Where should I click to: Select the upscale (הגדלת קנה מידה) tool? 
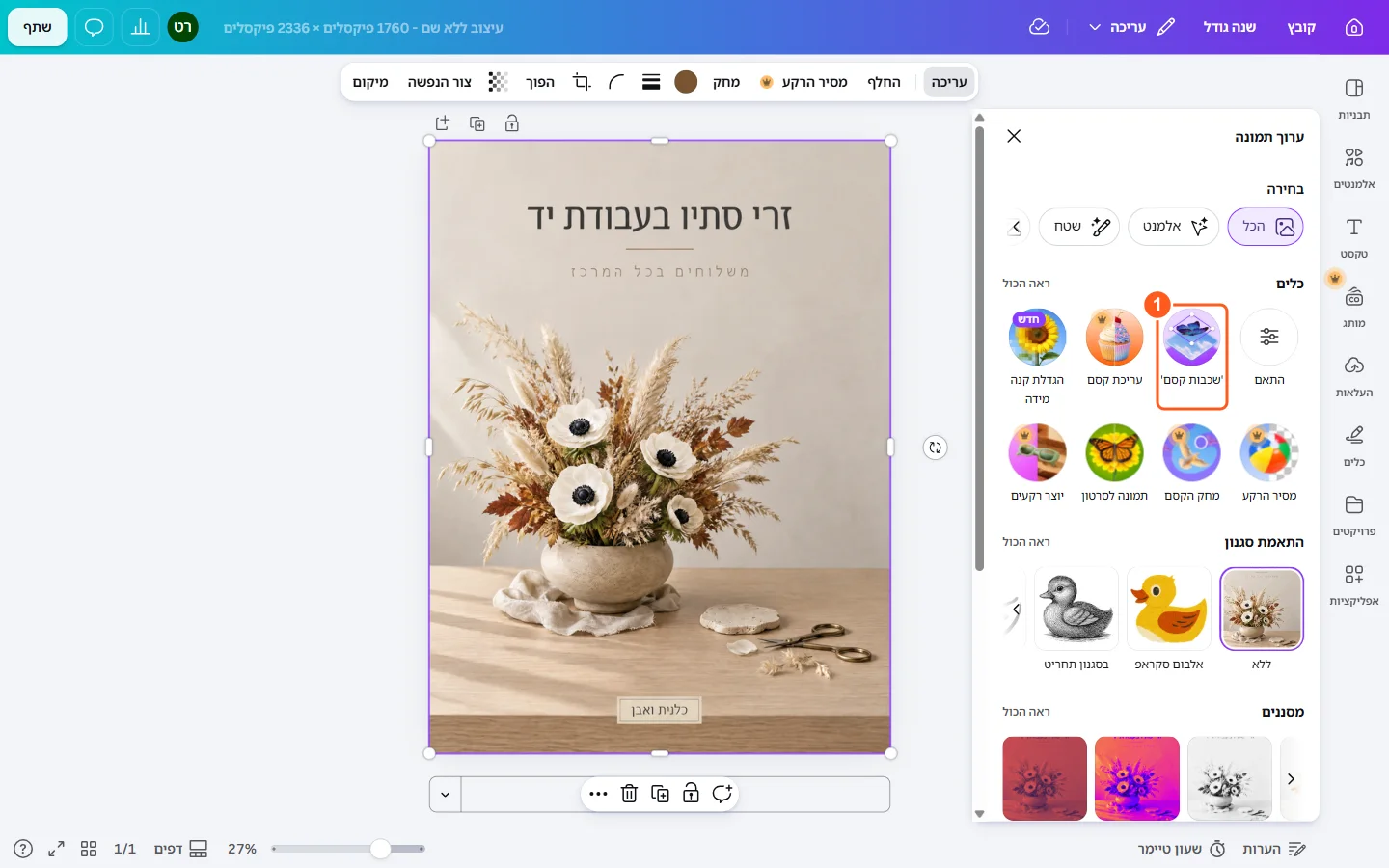coord(1037,356)
